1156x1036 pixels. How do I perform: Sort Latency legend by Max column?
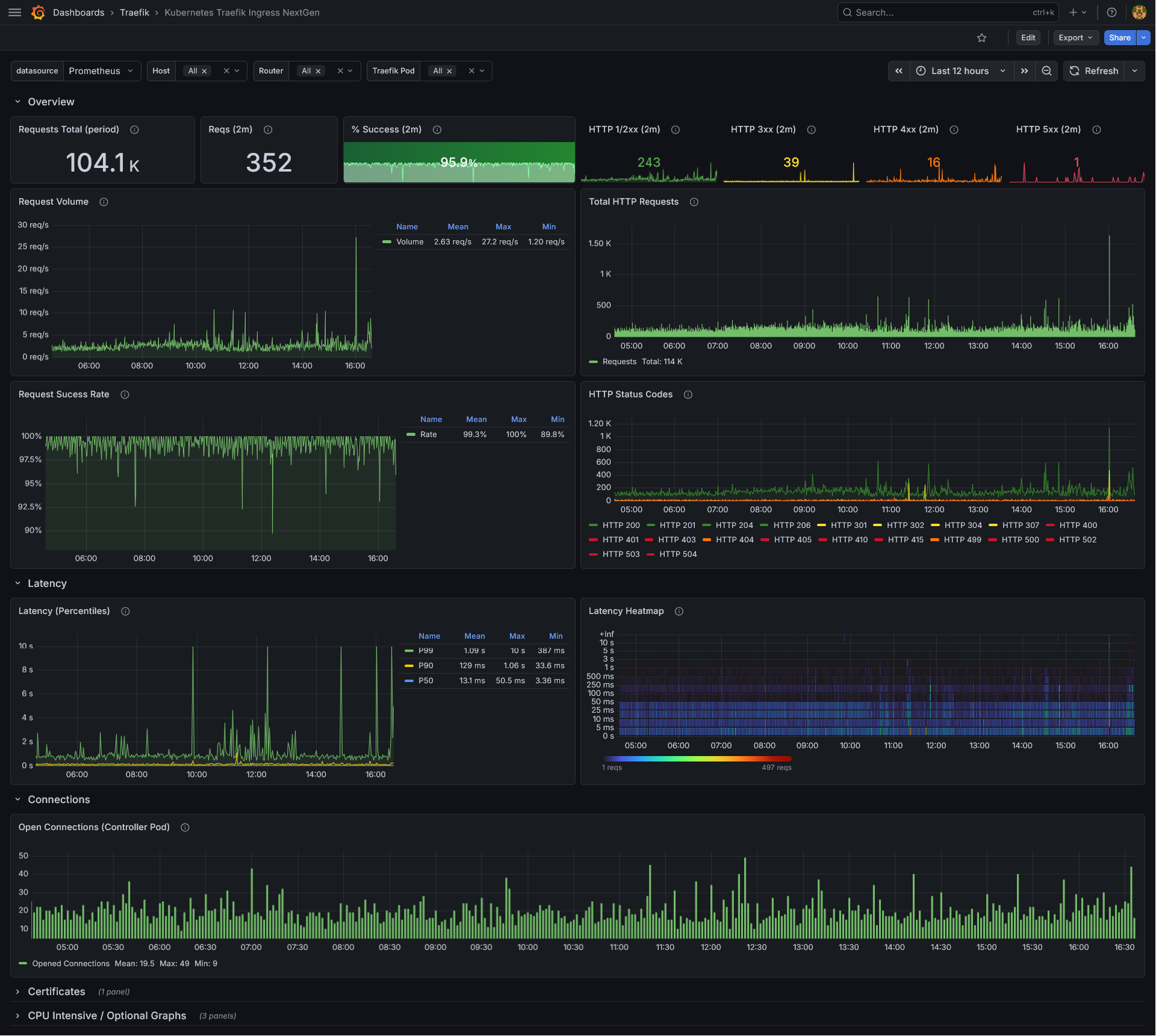click(517, 636)
